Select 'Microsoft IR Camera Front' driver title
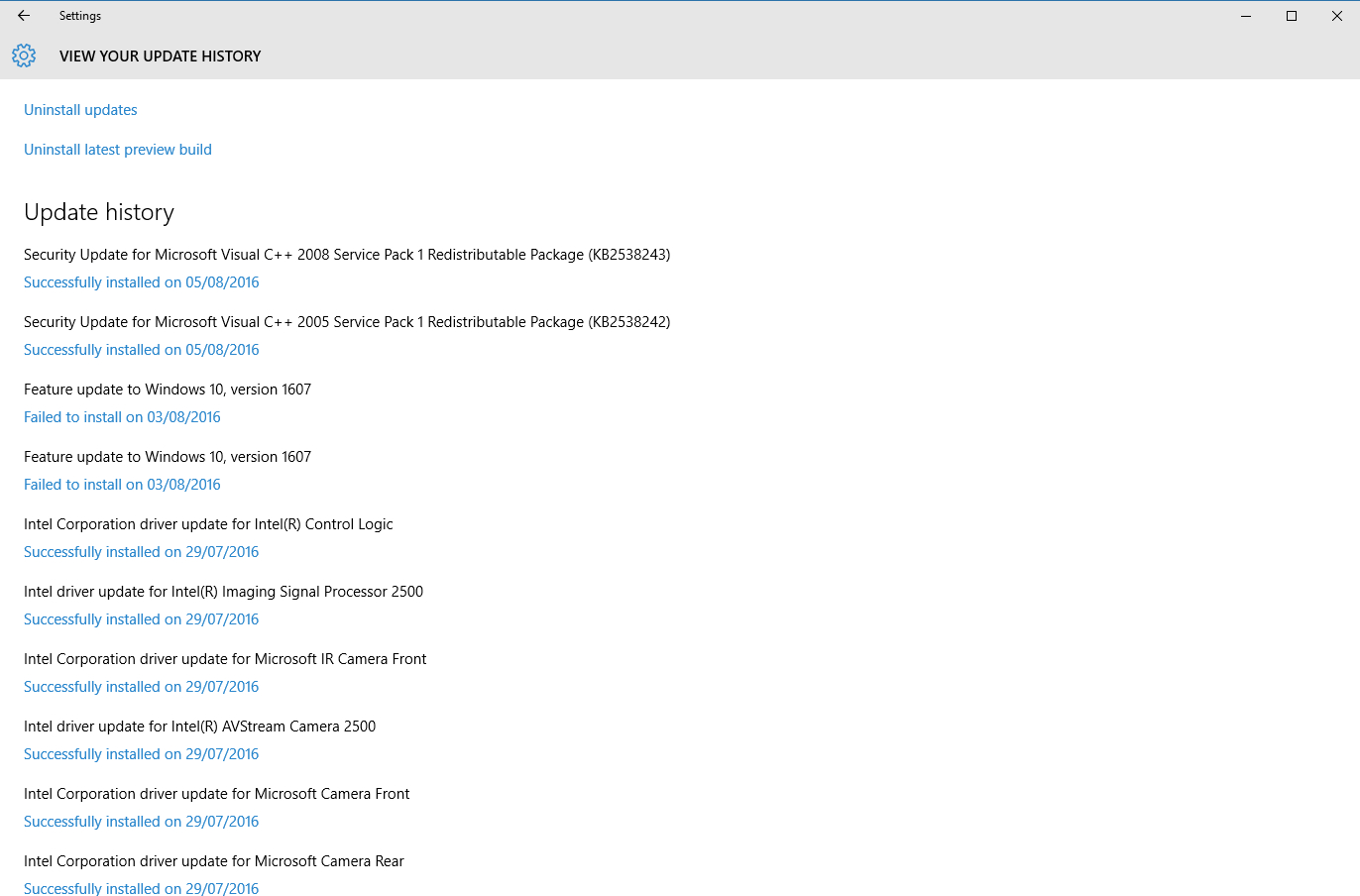The image size is (1360, 896). pyautogui.click(x=225, y=659)
